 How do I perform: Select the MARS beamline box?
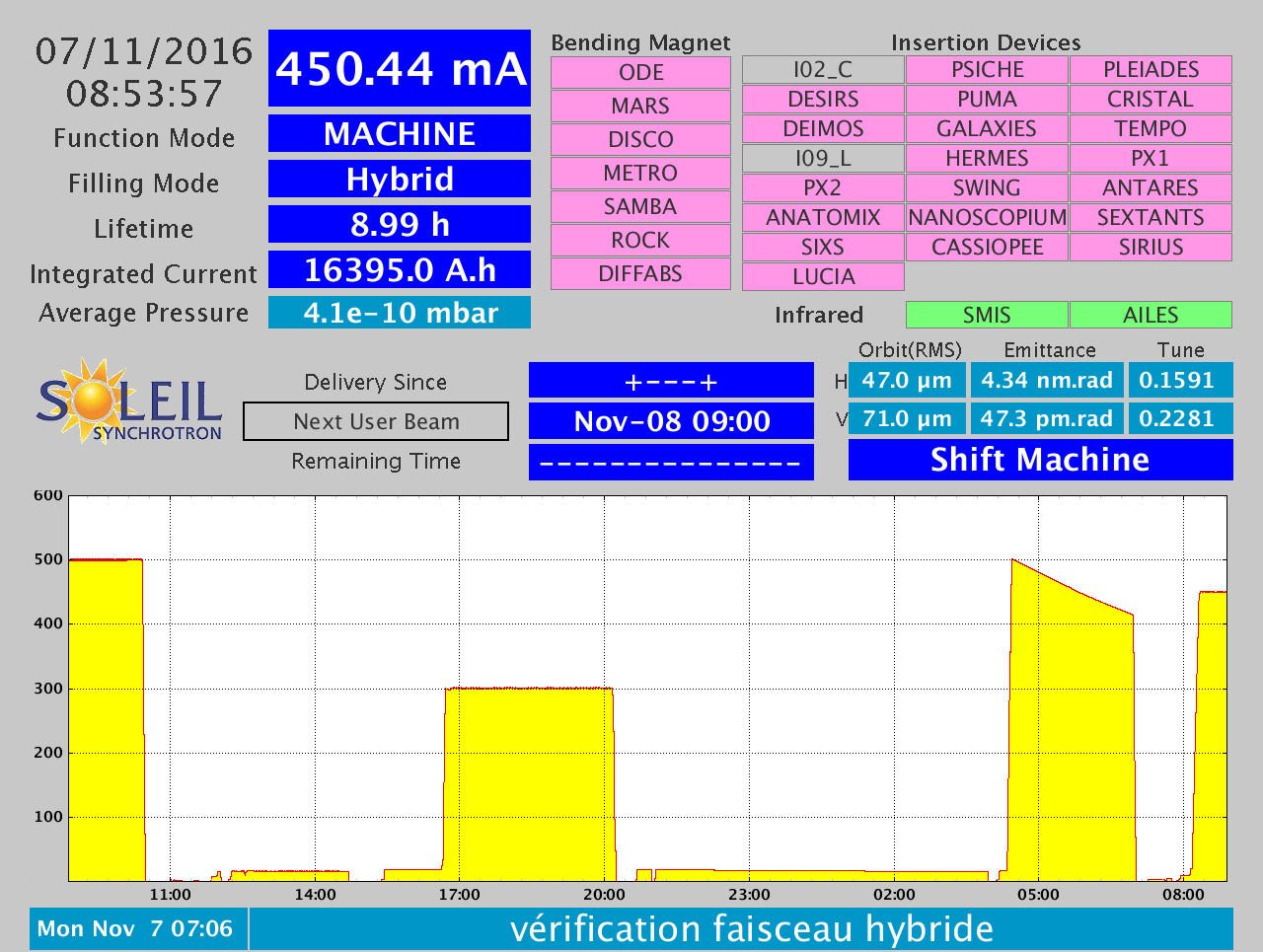[x=640, y=106]
